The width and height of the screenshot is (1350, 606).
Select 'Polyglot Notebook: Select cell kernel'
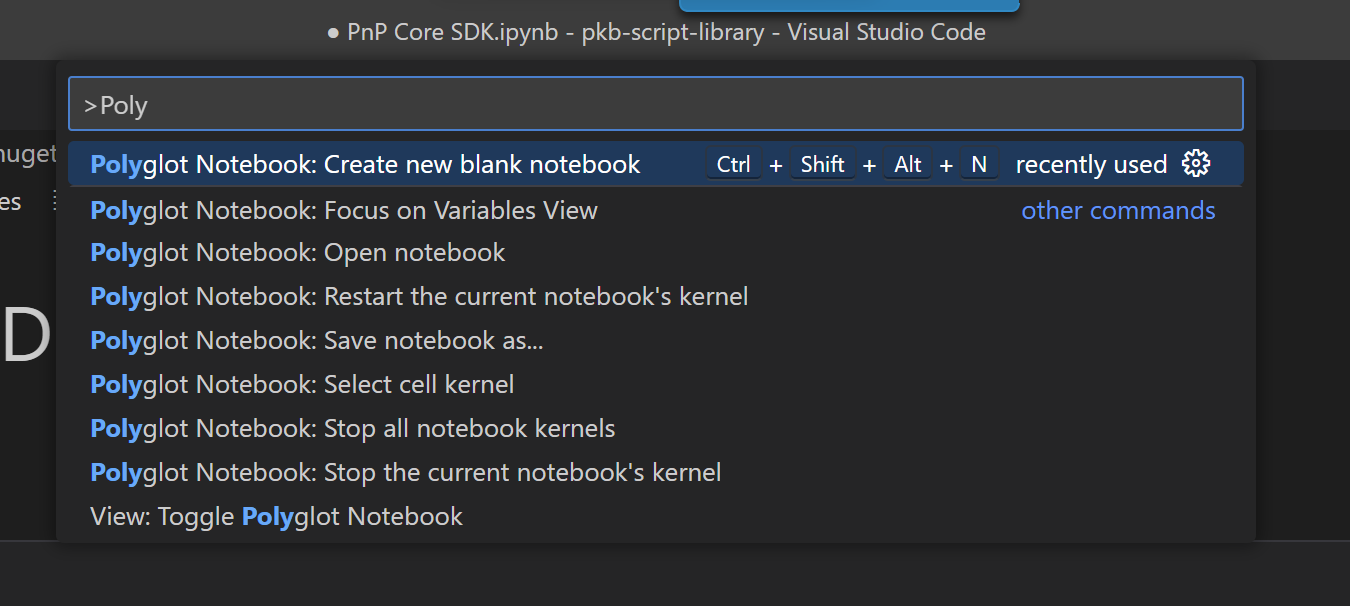(301, 384)
